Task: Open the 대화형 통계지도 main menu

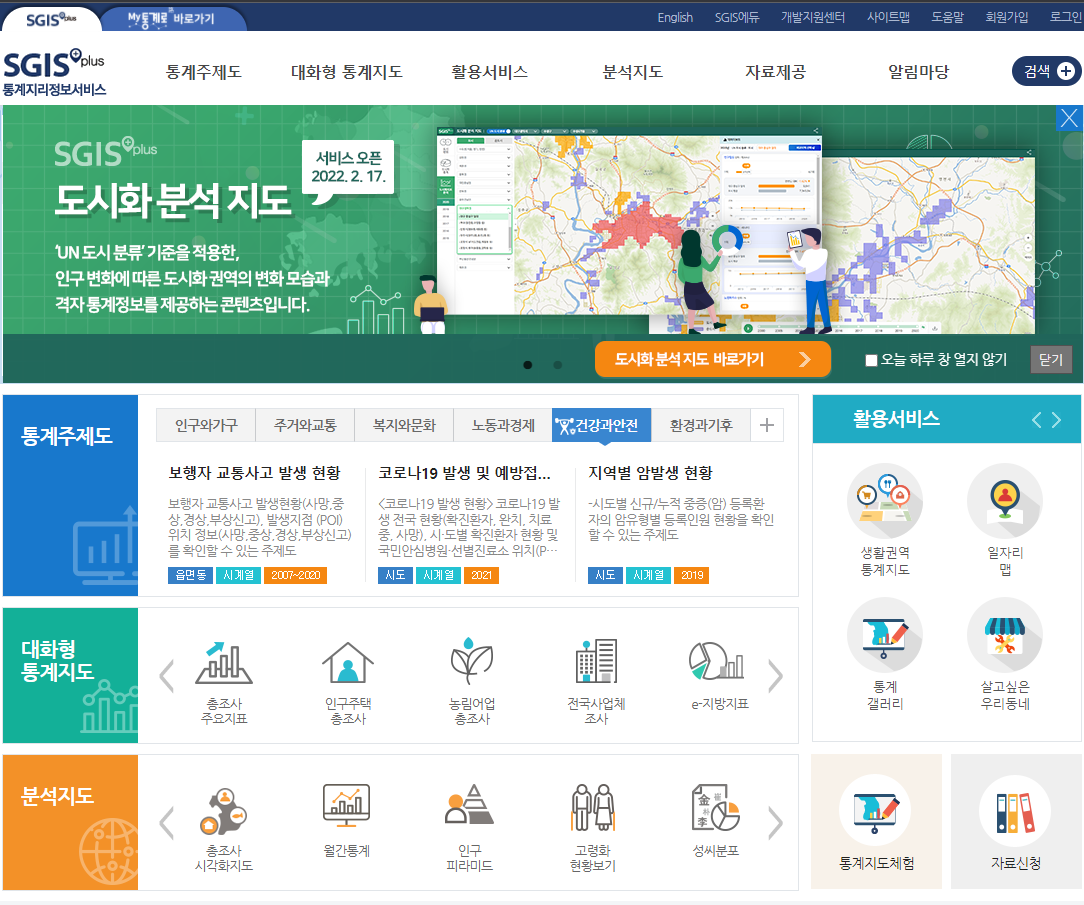Action: point(346,72)
